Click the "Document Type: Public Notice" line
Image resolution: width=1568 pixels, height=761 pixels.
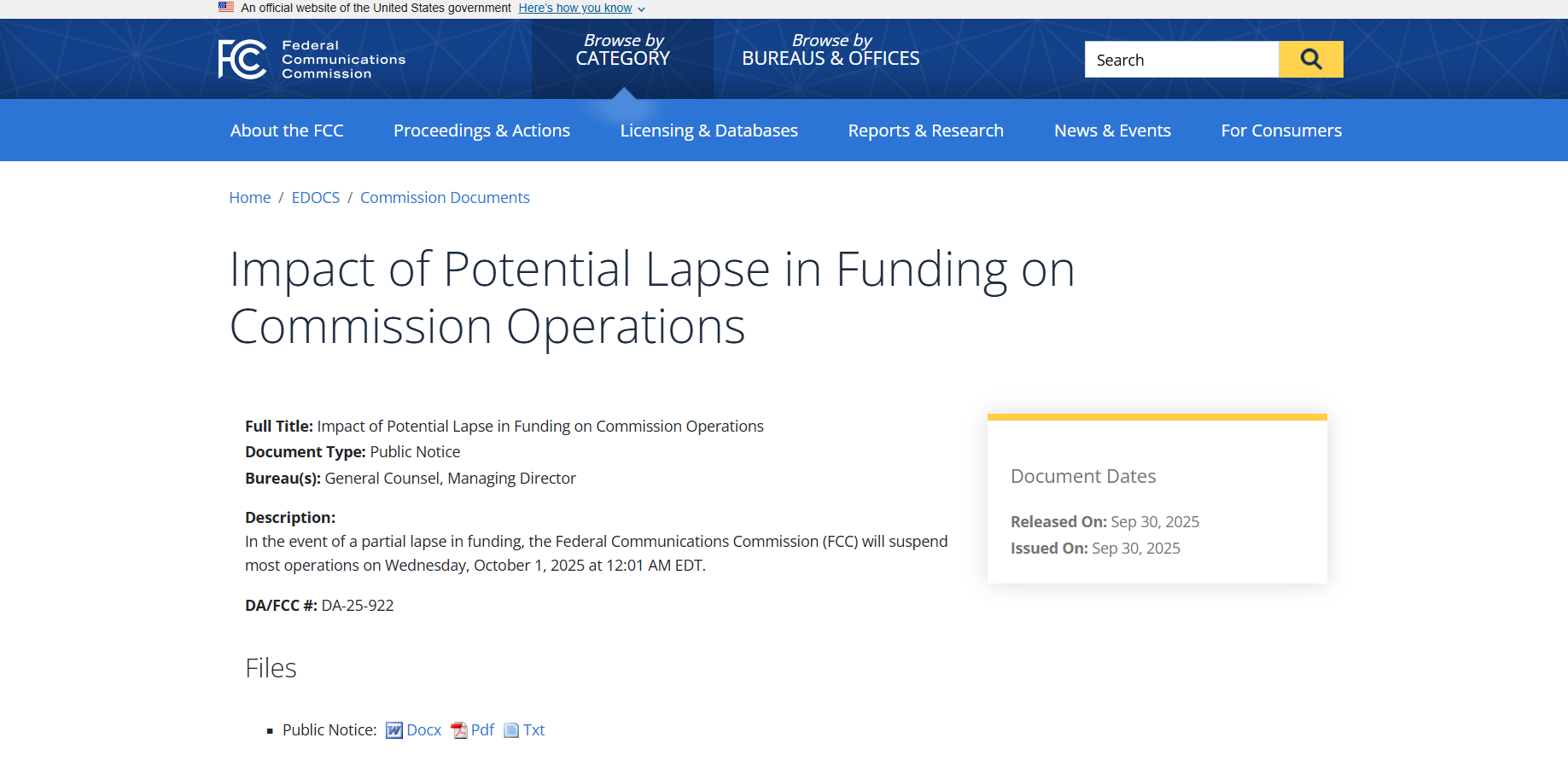[353, 452]
